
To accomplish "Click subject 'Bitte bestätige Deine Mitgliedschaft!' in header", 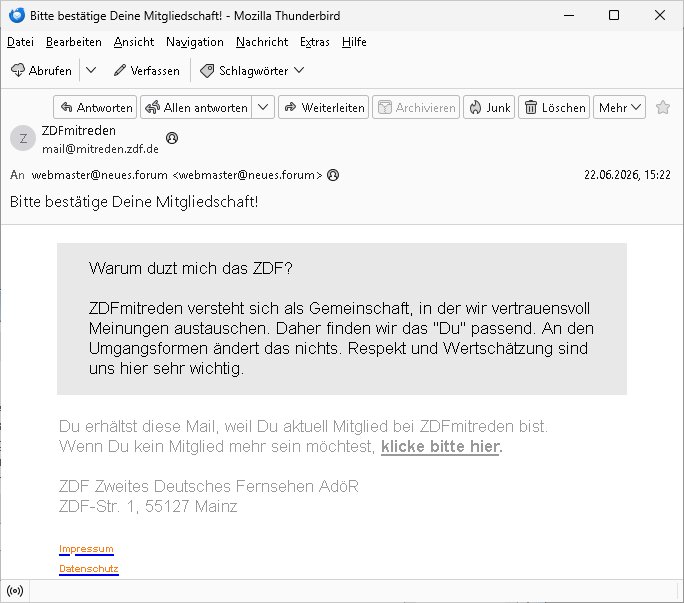I will [x=134, y=202].
